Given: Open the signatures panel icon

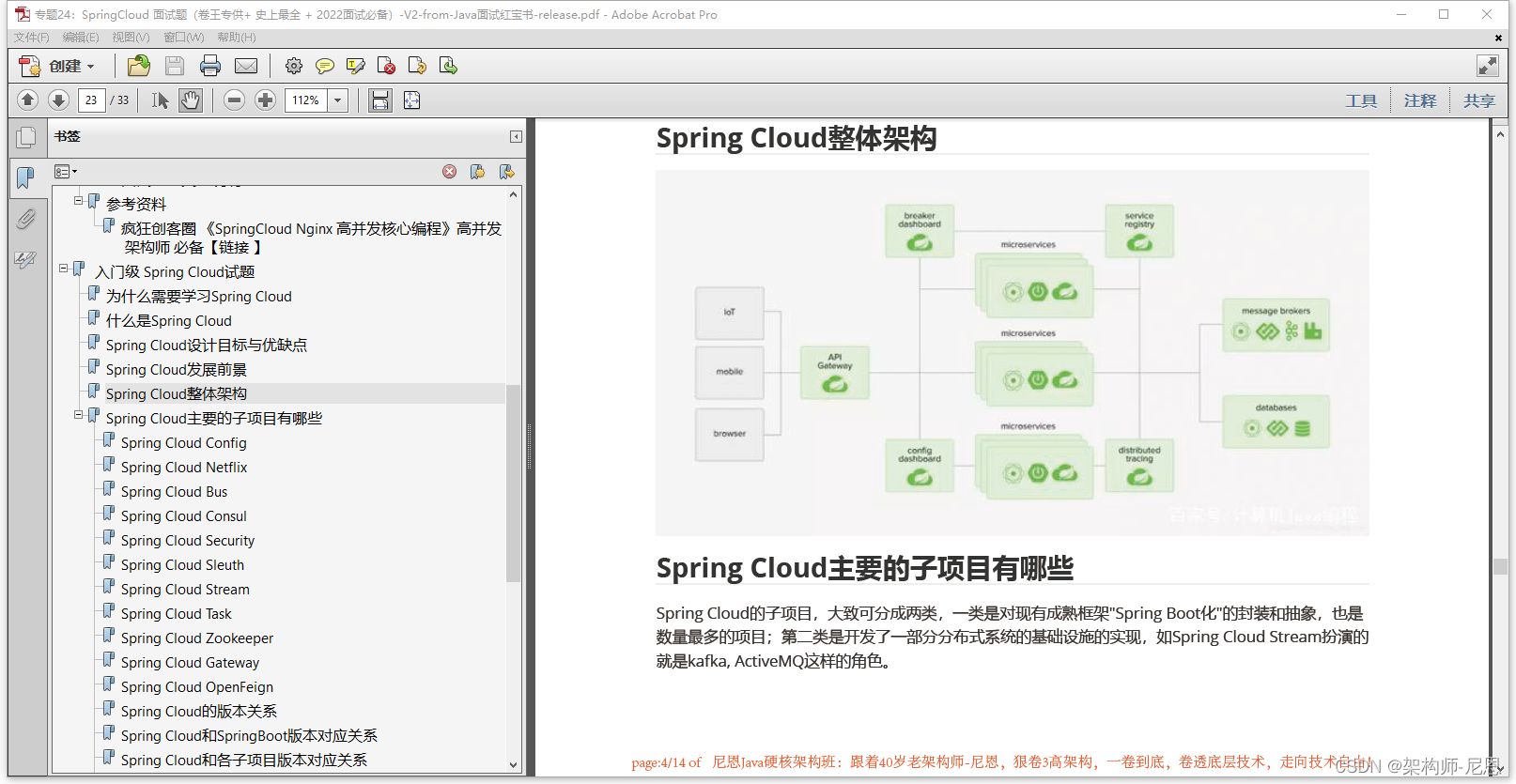Looking at the screenshot, I should pos(25,260).
